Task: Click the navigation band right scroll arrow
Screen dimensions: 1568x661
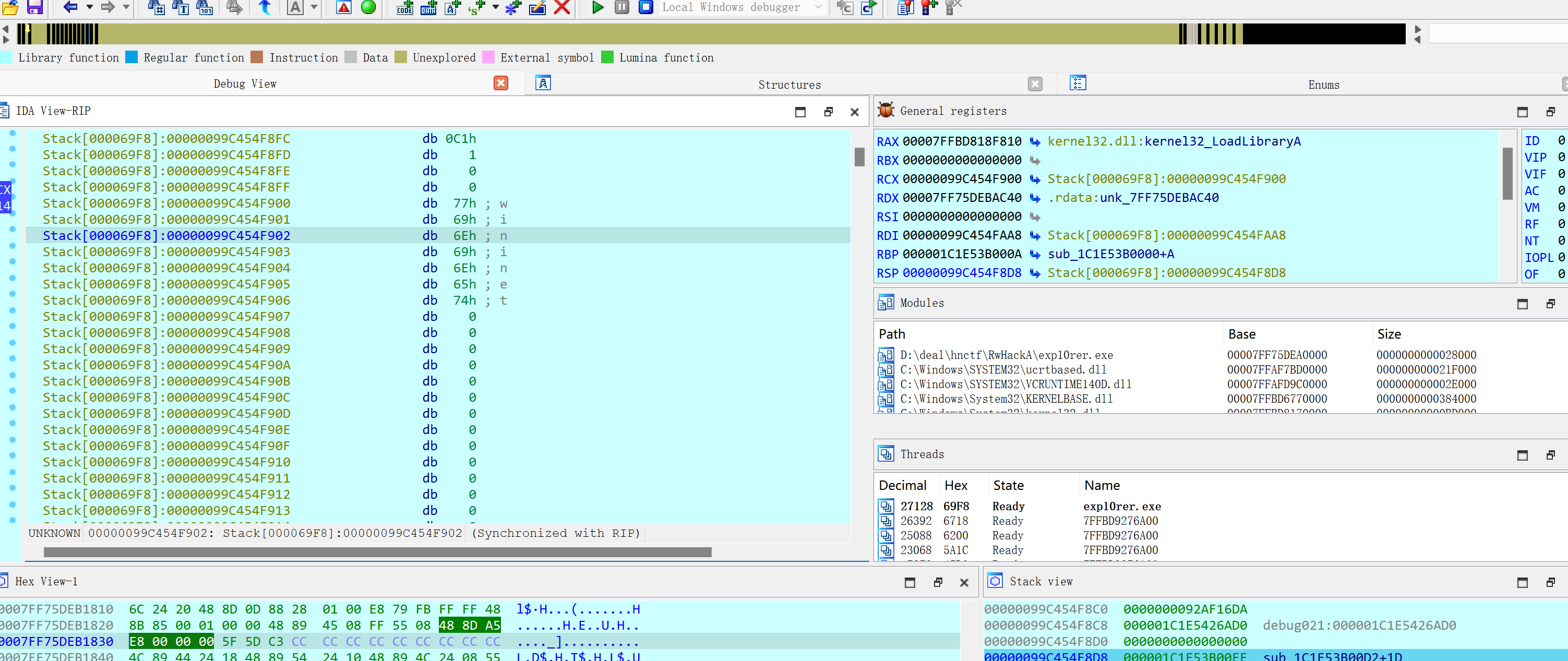Action: 1417,29
